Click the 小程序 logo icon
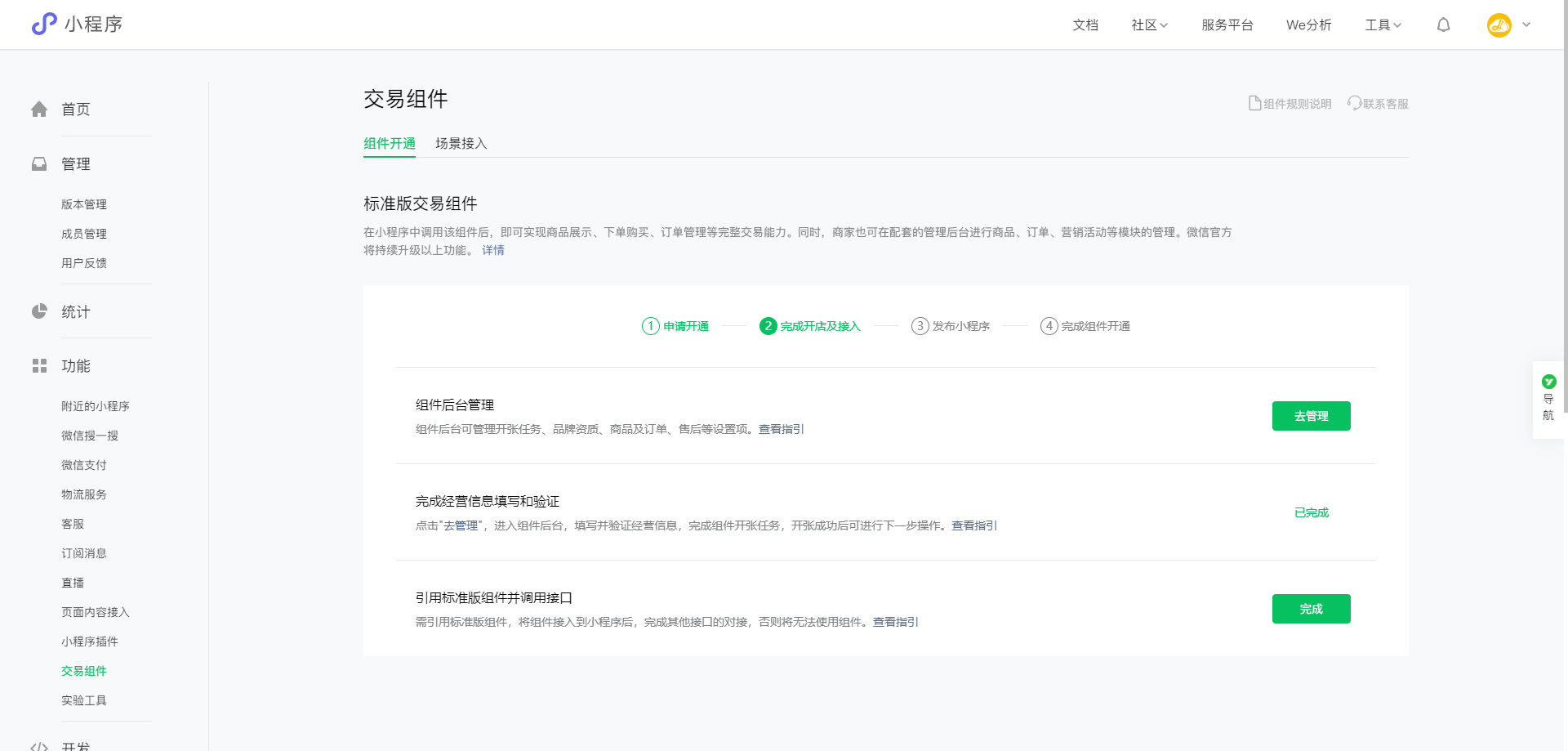The width and height of the screenshot is (1568, 751). (x=44, y=25)
